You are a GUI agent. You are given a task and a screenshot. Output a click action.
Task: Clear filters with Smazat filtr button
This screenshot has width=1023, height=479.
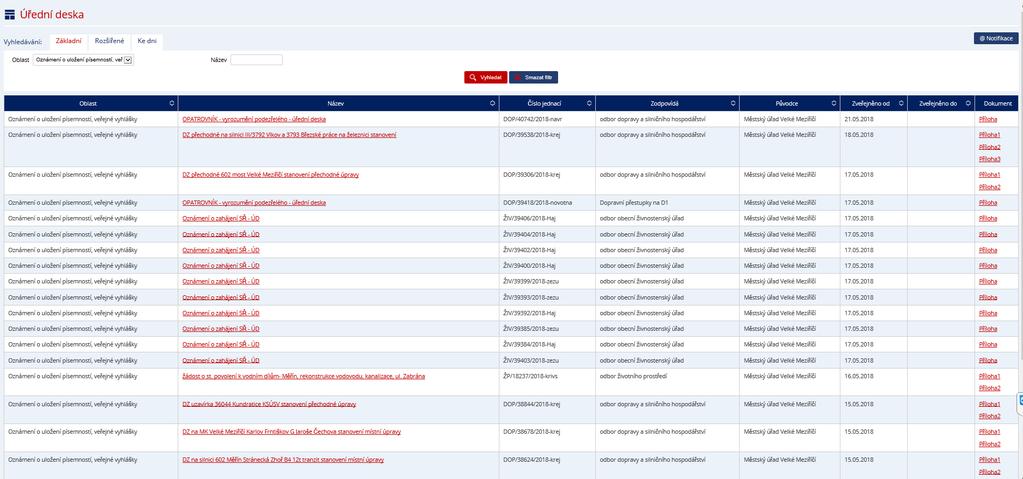534,77
